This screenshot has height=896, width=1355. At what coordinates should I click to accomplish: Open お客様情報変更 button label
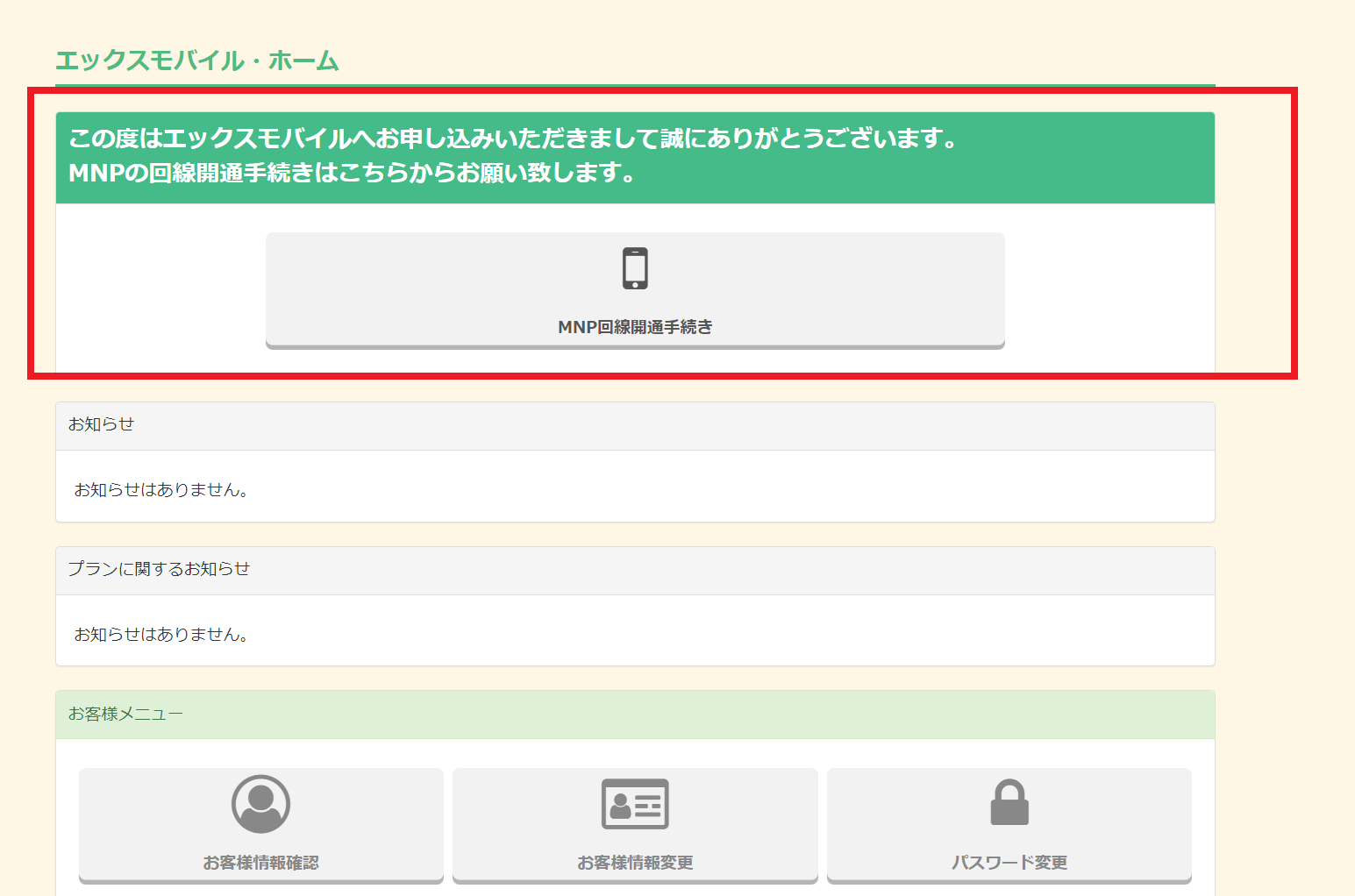click(x=635, y=863)
